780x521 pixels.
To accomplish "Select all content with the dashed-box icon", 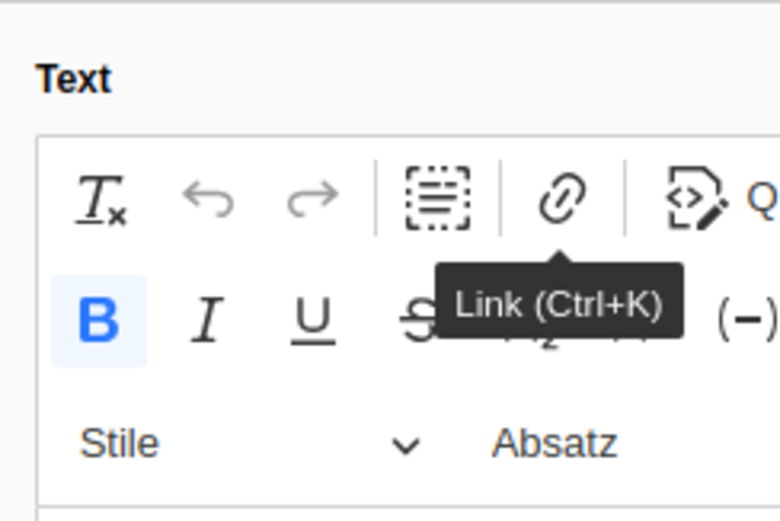I will 438,199.
